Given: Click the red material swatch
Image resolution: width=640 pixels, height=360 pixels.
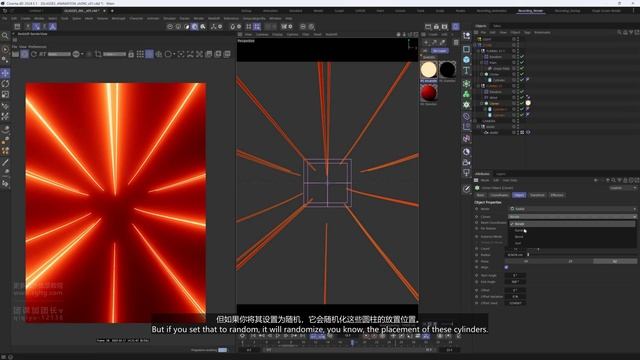Looking at the screenshot, I should 429,93.
